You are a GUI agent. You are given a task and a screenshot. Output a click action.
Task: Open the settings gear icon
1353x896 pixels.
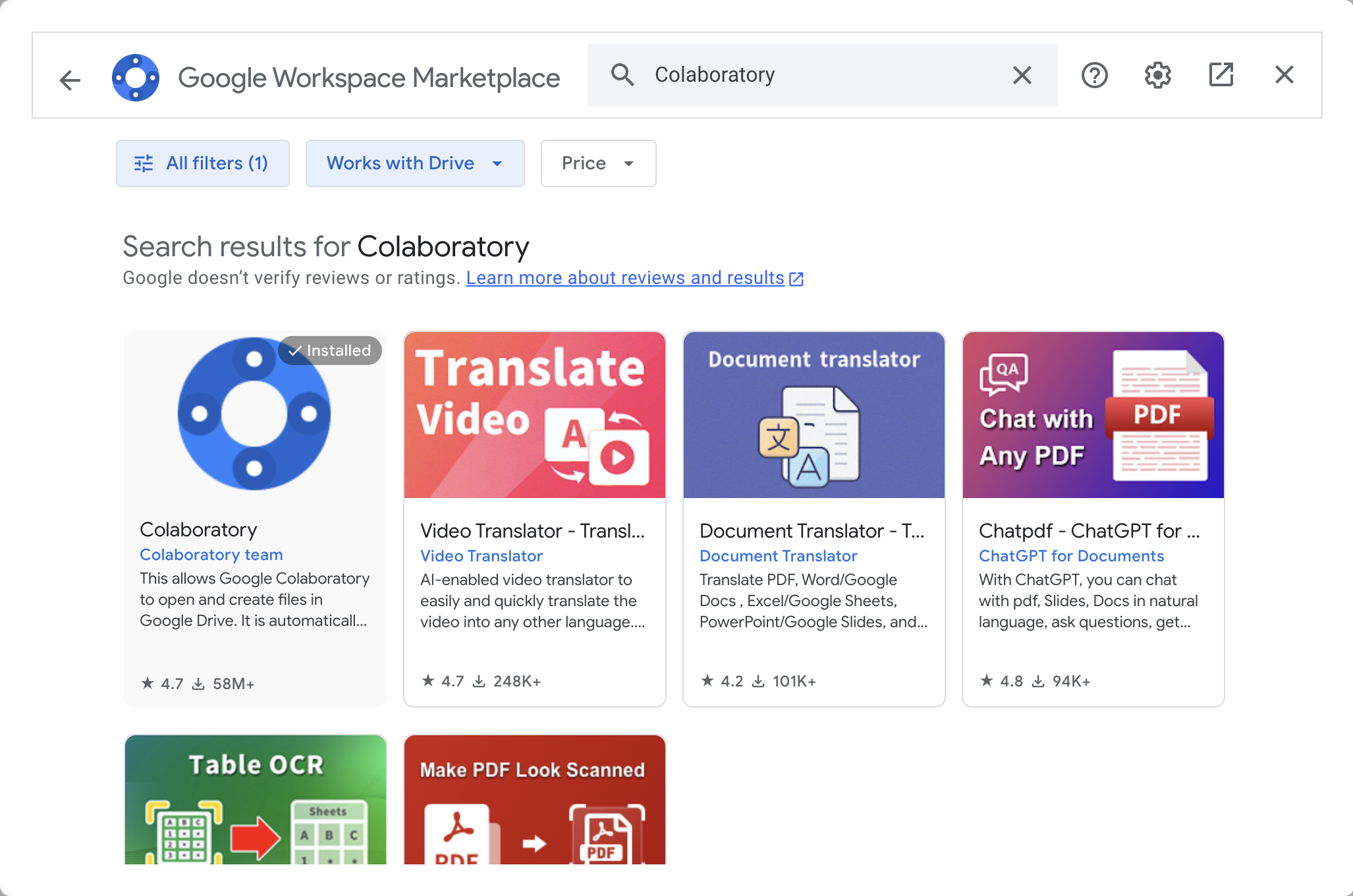coord(1157,75)
